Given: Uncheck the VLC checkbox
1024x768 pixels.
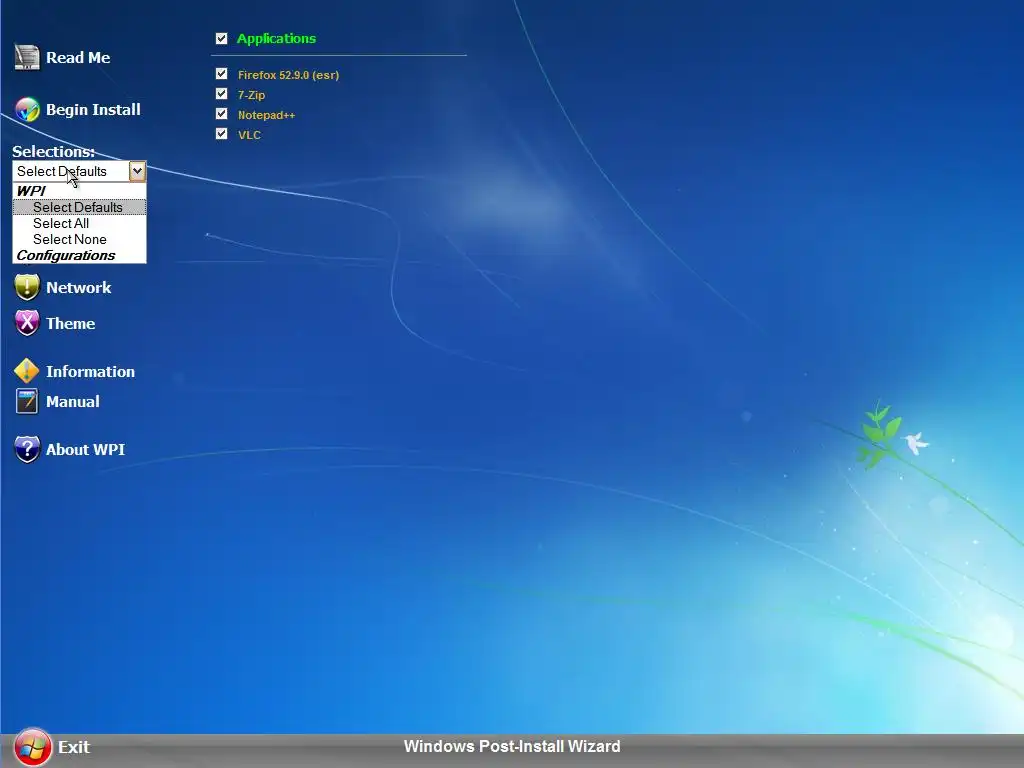Looking at the screenshot, I should (x=221, y=134).
